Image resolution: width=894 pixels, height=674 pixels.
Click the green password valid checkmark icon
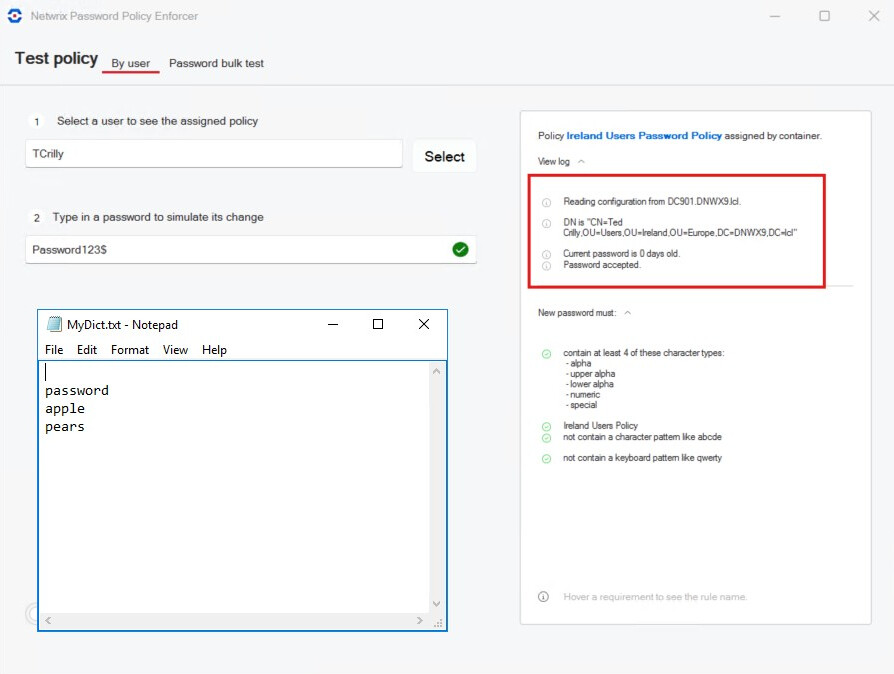(x=460, y=249)
